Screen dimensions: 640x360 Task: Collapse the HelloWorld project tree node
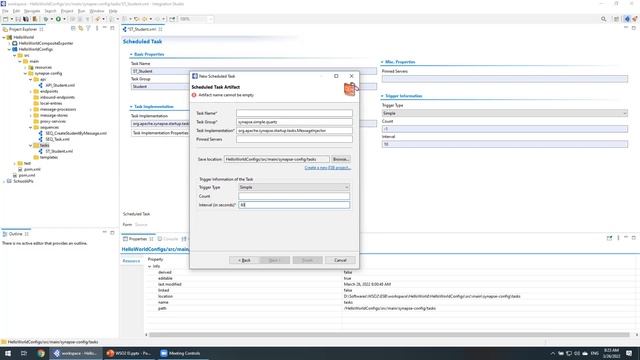[4, 37]
